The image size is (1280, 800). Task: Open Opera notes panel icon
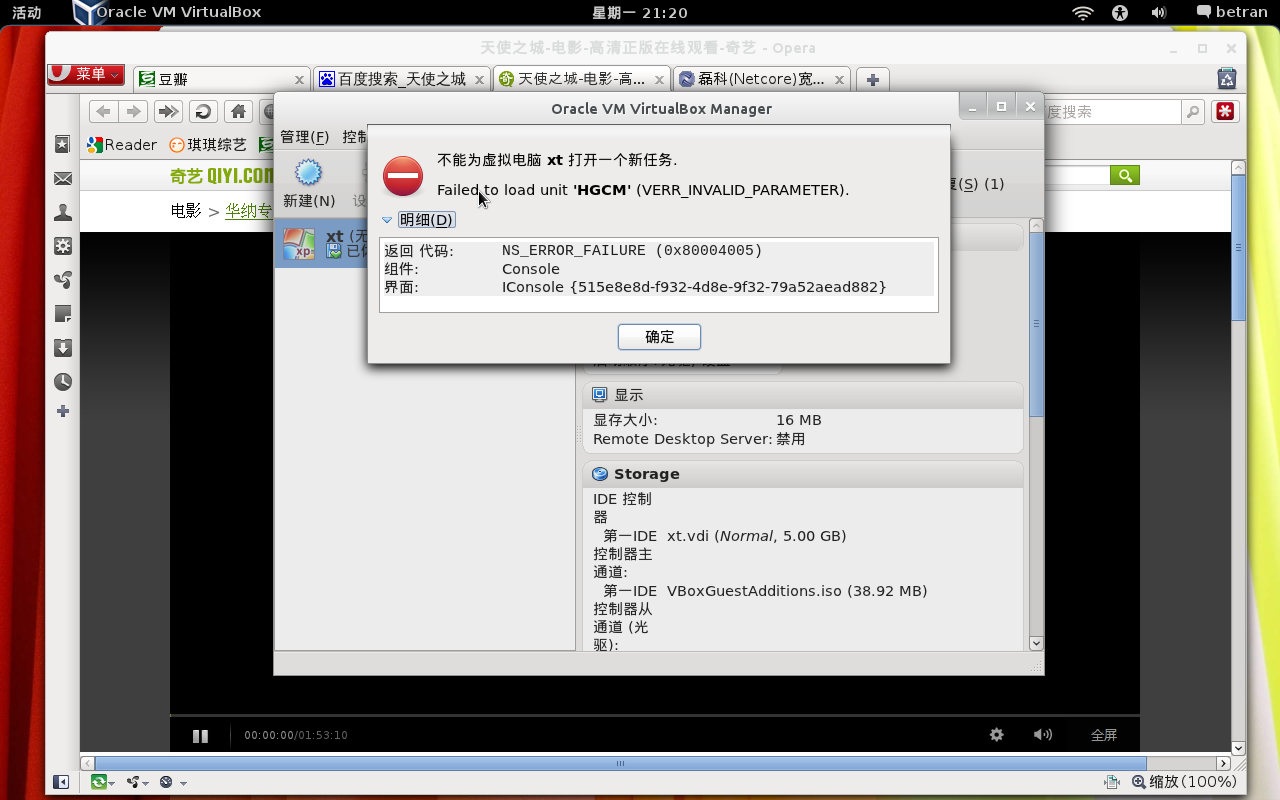pos(62,314)
